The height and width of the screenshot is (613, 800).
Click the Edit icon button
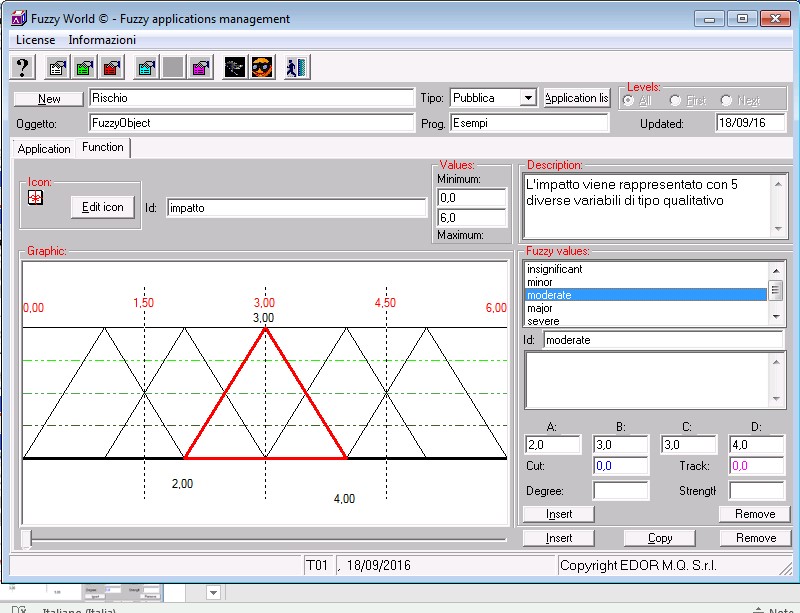pos(103,207)
